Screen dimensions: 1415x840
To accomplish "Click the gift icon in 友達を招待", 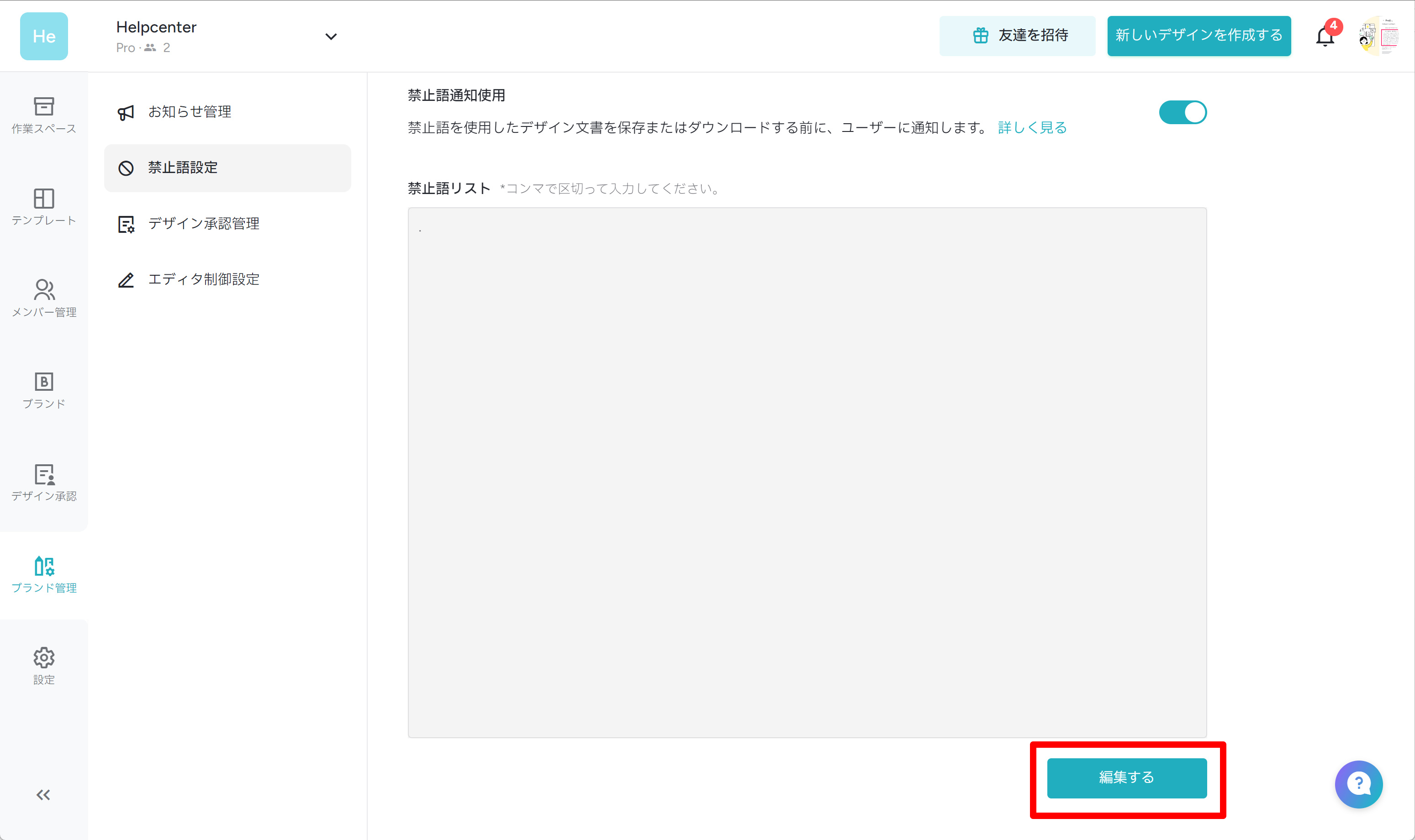I will coord(980,36).
